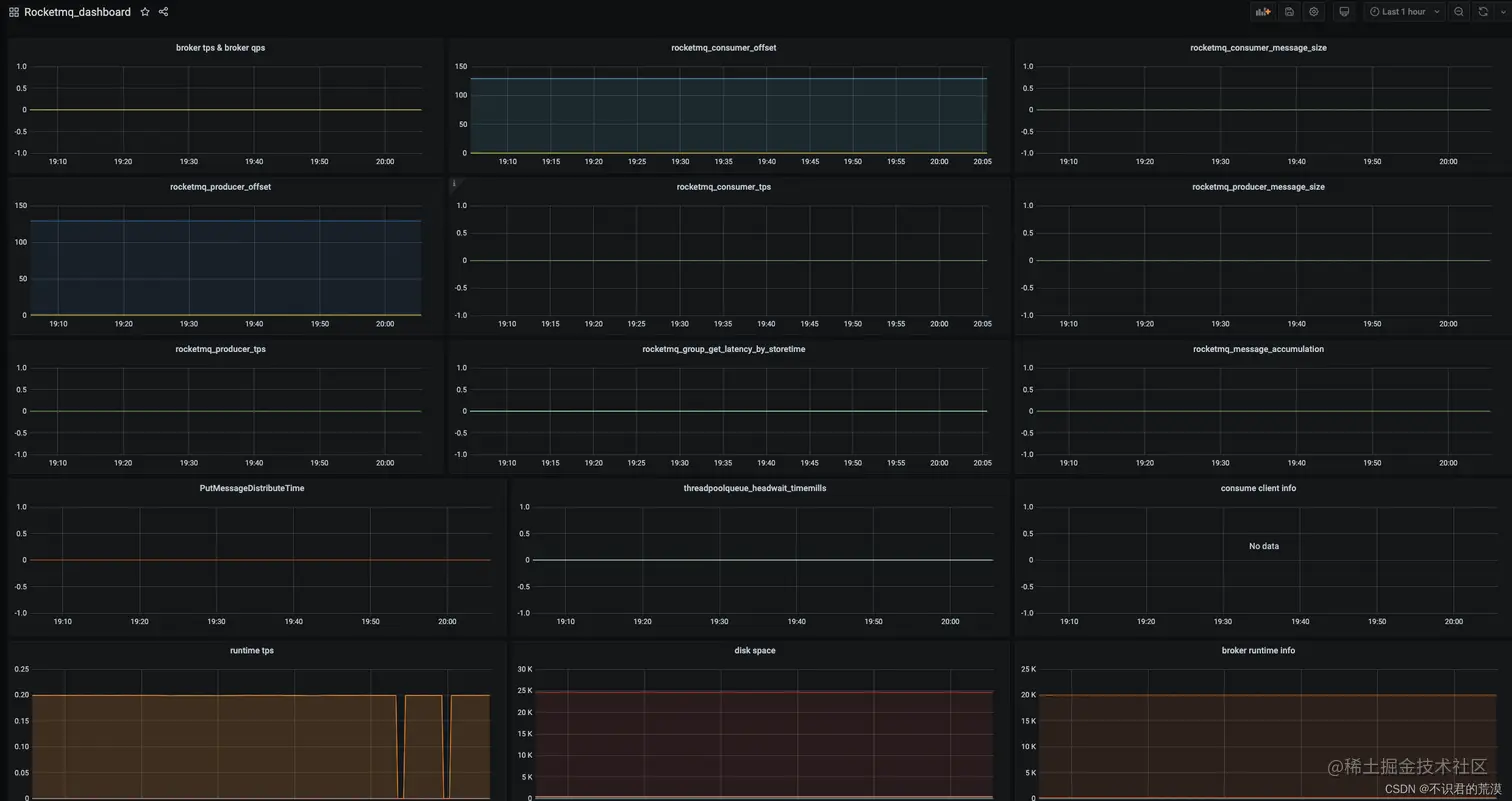
Task: Click the rocketmq_consumer_tps panel title
Action: (x=724, y=187)
